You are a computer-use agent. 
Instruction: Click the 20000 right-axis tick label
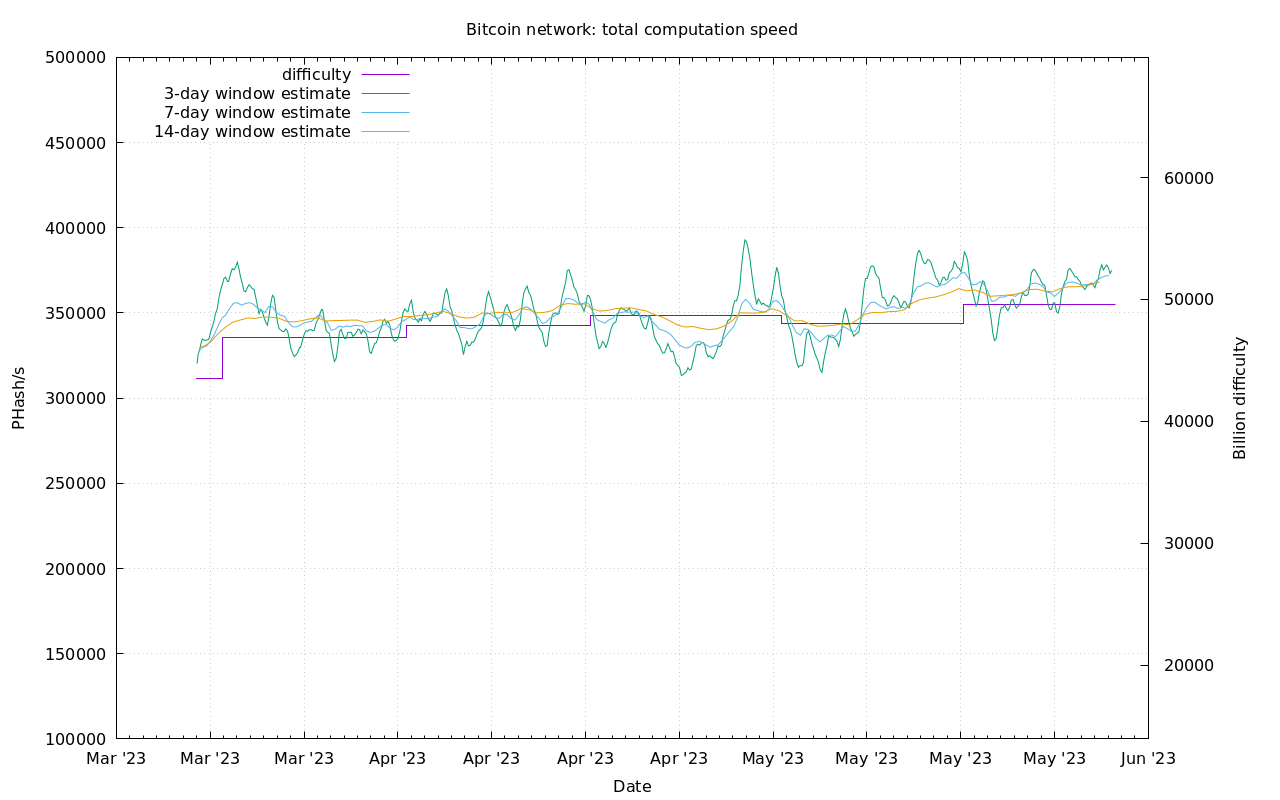[x=1188, y=666]
